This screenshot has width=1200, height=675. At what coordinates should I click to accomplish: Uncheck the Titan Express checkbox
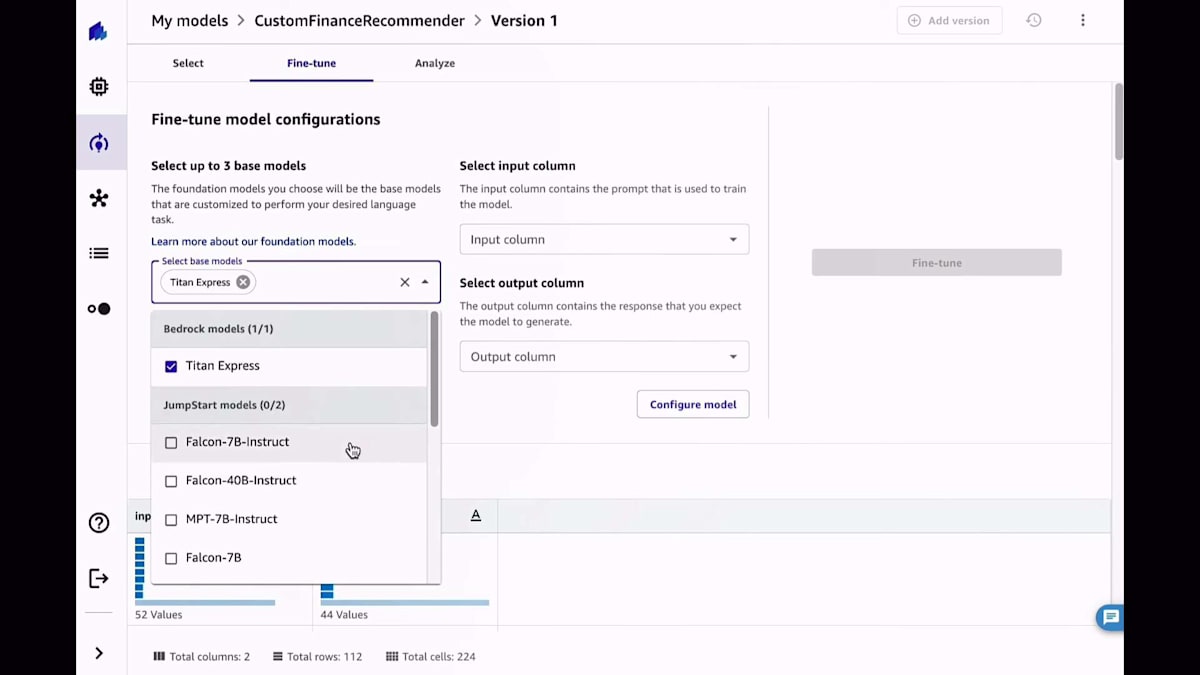pos(171,366)
